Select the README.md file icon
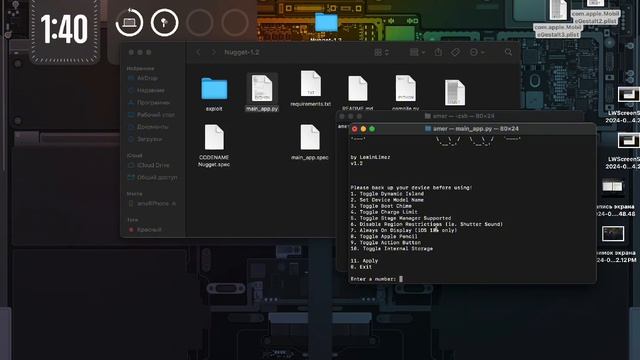This screenshot has height=360, width=640. point(358,88)
